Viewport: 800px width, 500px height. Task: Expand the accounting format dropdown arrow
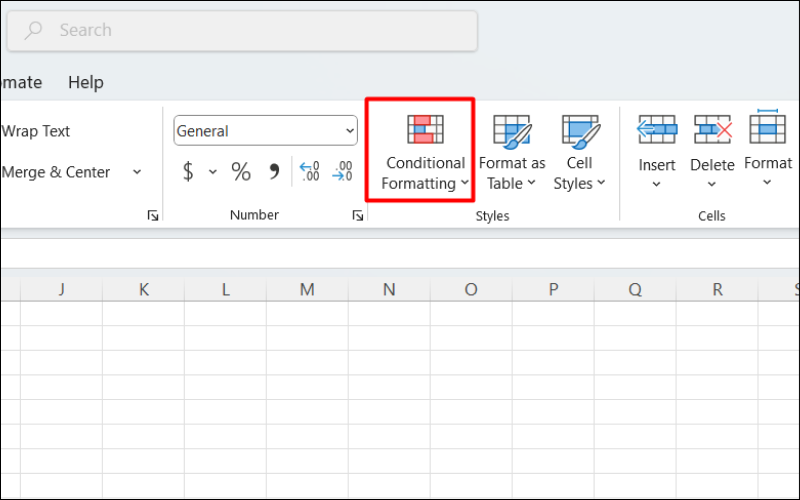pyautogui.click(x=213, y=172)
